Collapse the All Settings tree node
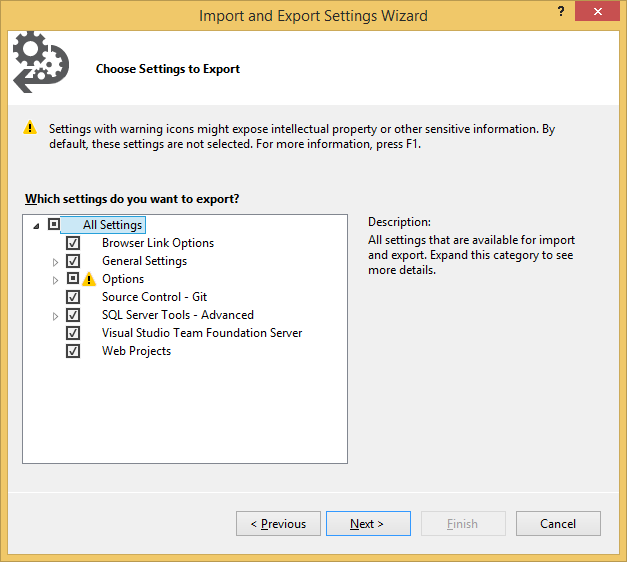This screenshot has height=562, width=627. point(36,226)
